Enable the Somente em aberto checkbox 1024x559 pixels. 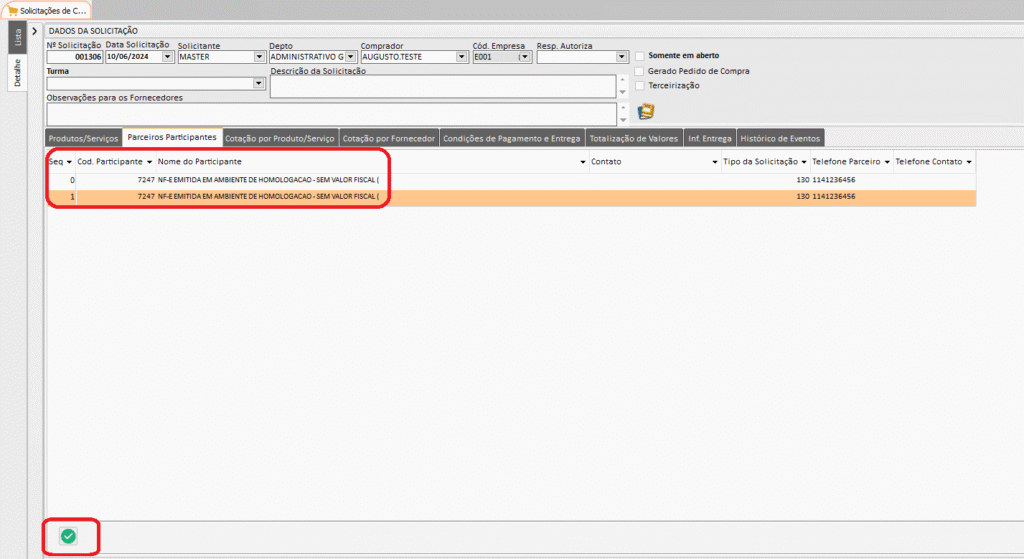[639, 56]
